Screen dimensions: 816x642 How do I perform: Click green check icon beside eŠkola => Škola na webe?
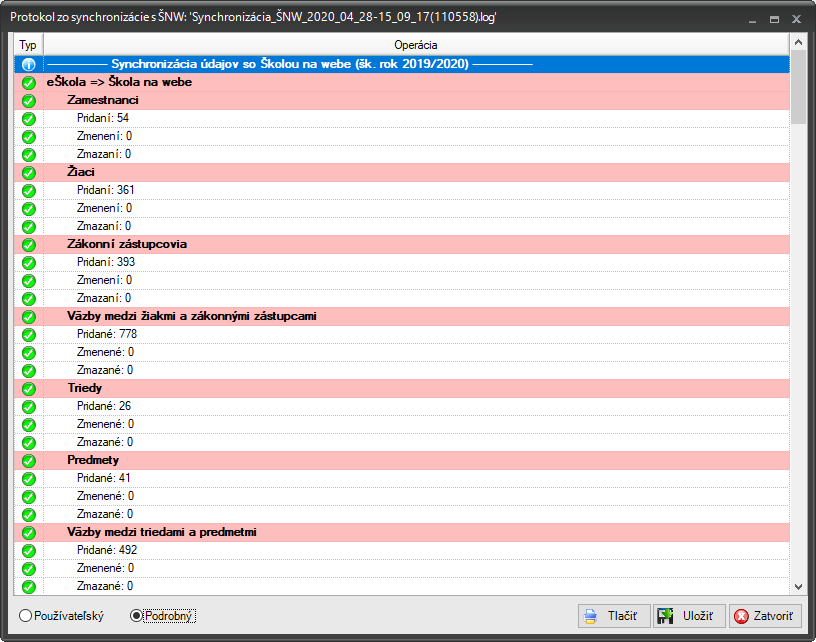tap(29, 83)
